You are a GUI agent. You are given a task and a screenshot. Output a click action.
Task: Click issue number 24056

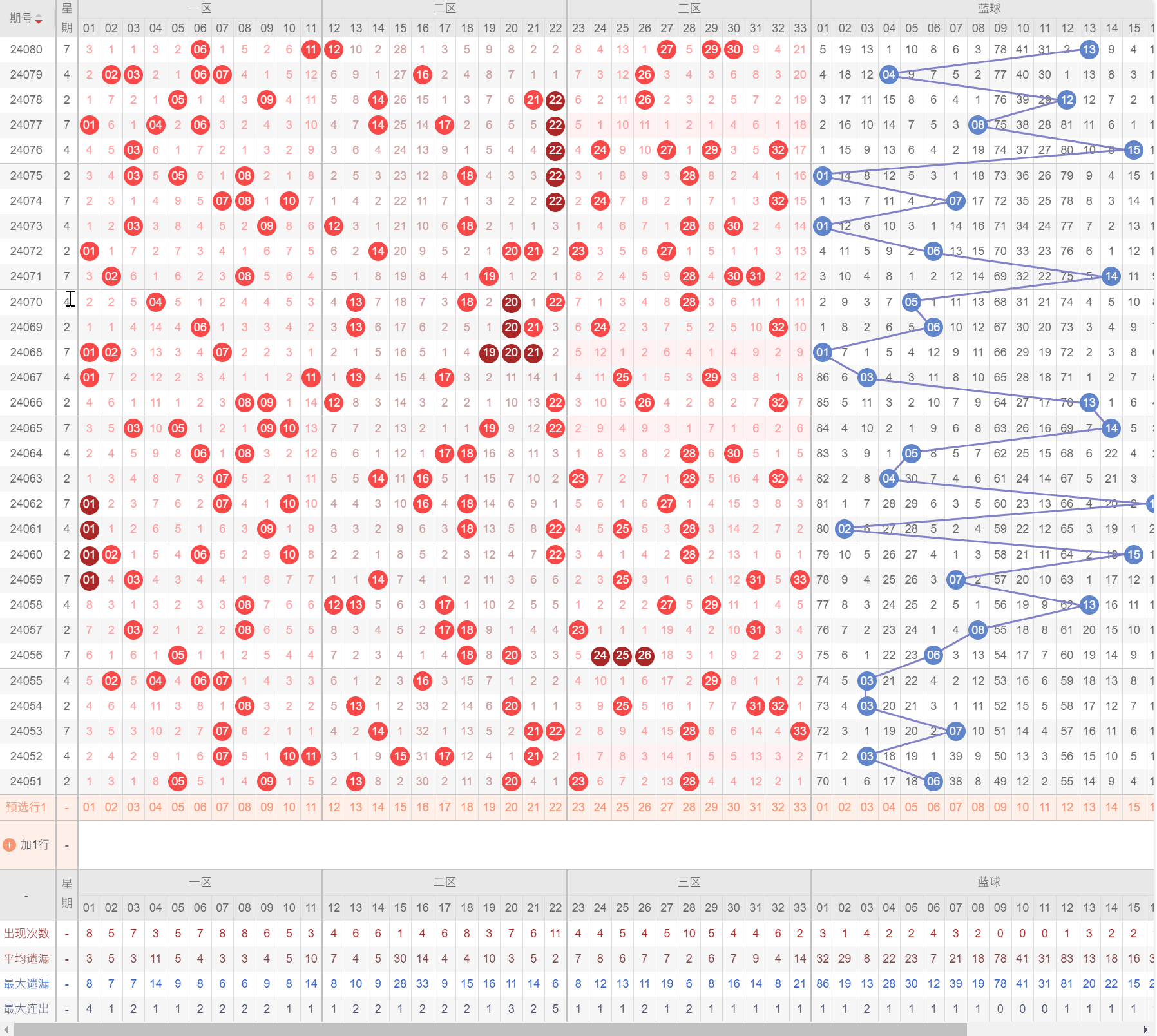pos(26,655)
